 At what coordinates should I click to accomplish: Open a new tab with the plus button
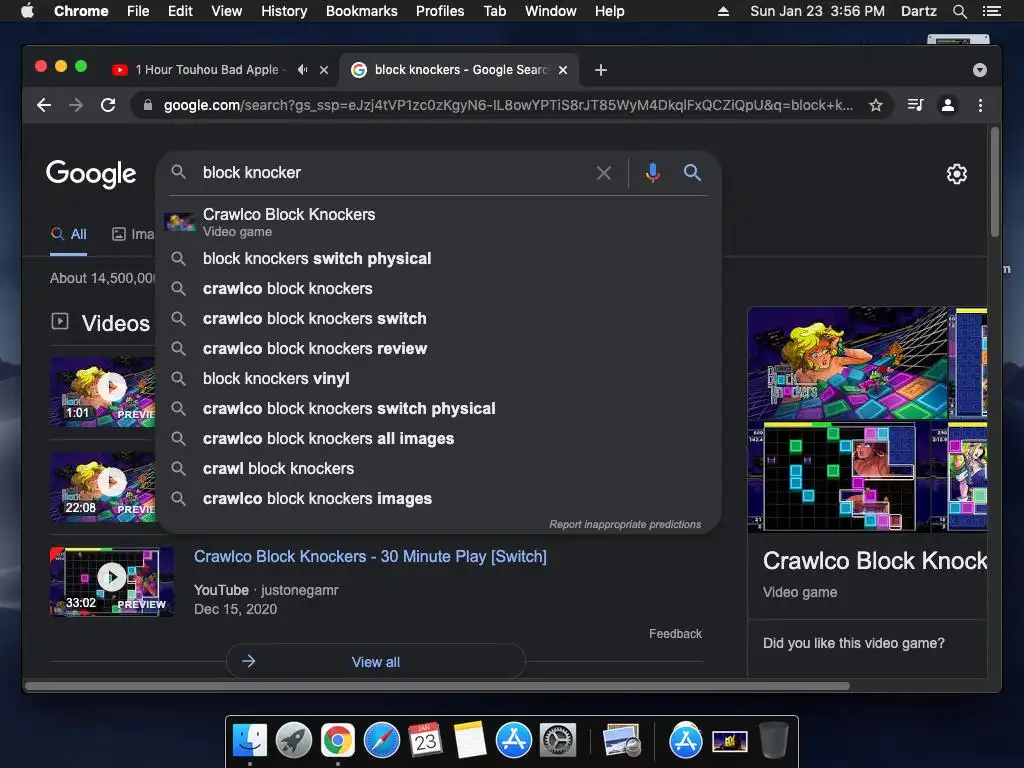pos(601,70)
